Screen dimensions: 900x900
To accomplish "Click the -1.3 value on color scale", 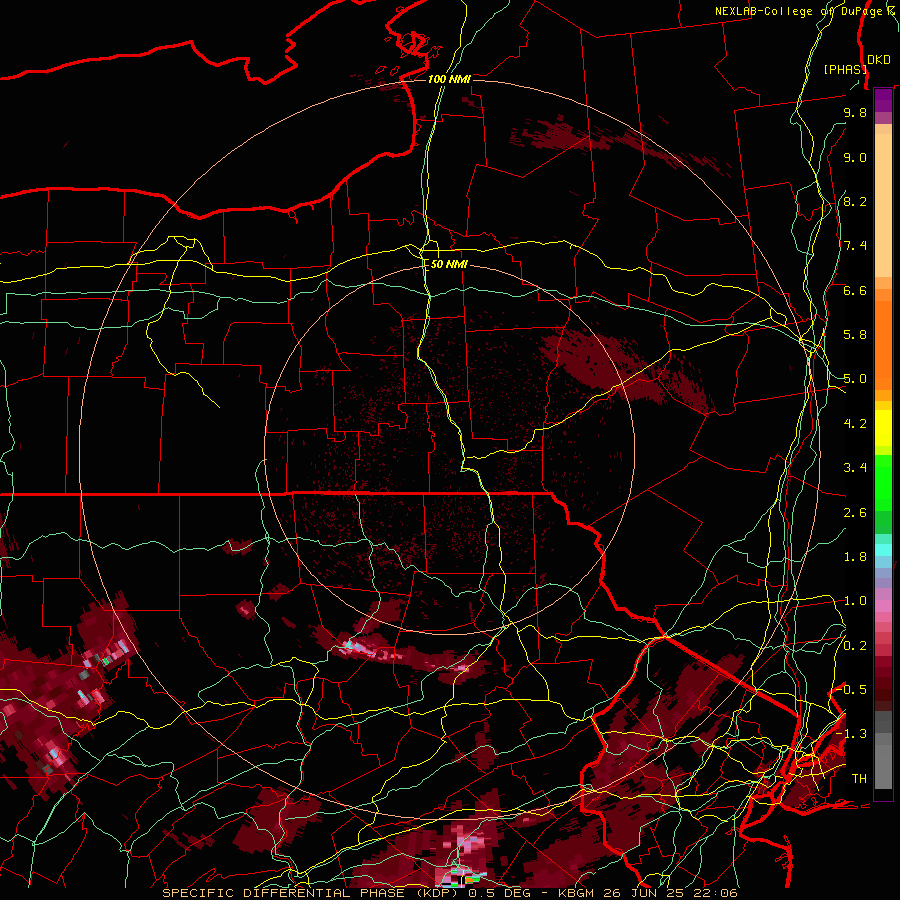I will pyautogui.click(x=852, y=734).
